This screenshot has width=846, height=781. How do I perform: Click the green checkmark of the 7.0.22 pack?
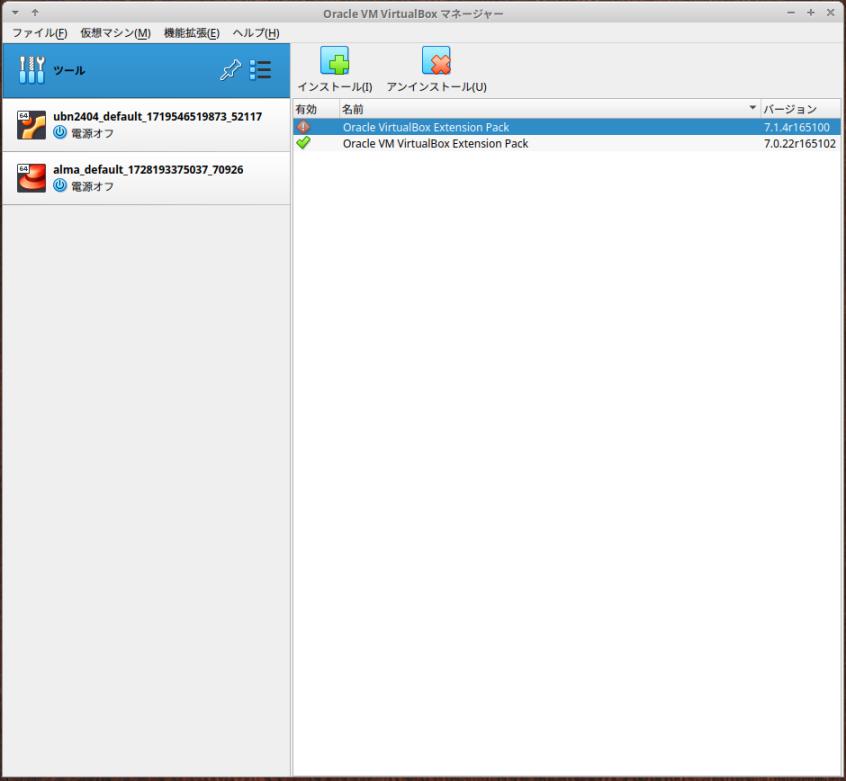click(x=304, y=143)
